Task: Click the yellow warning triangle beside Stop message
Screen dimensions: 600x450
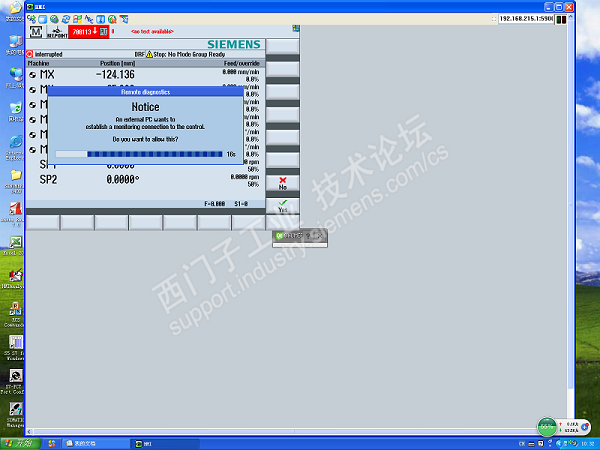Action: pos(149,54)
